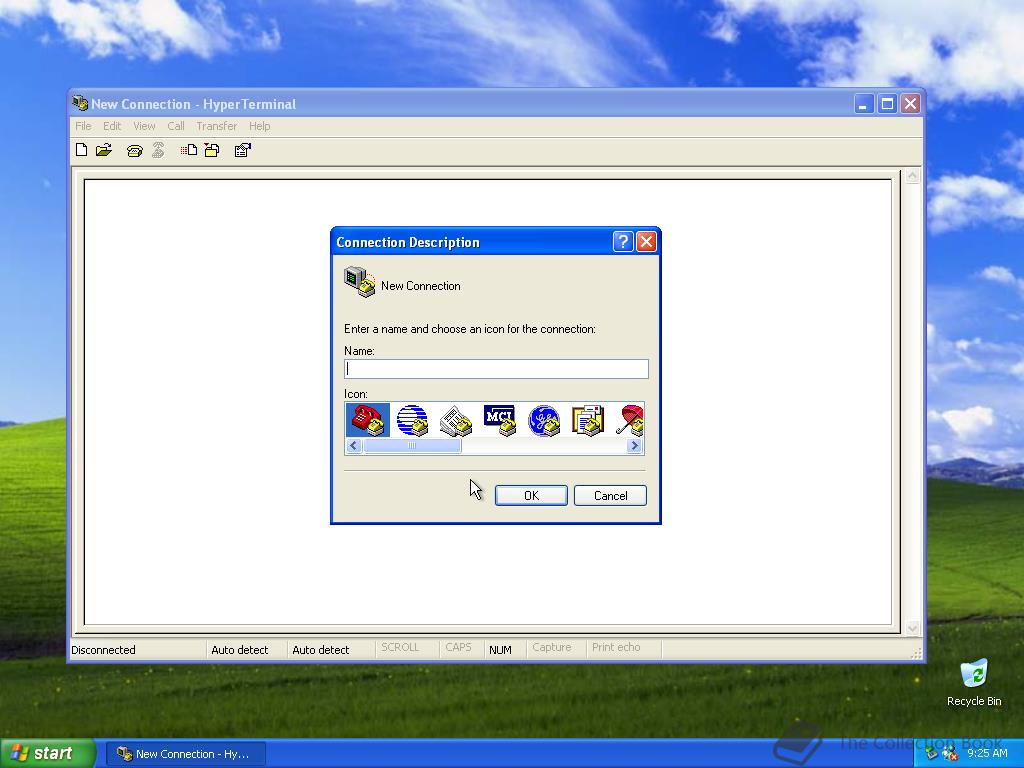Click the Disconnected status bar text

coord(103,650)
